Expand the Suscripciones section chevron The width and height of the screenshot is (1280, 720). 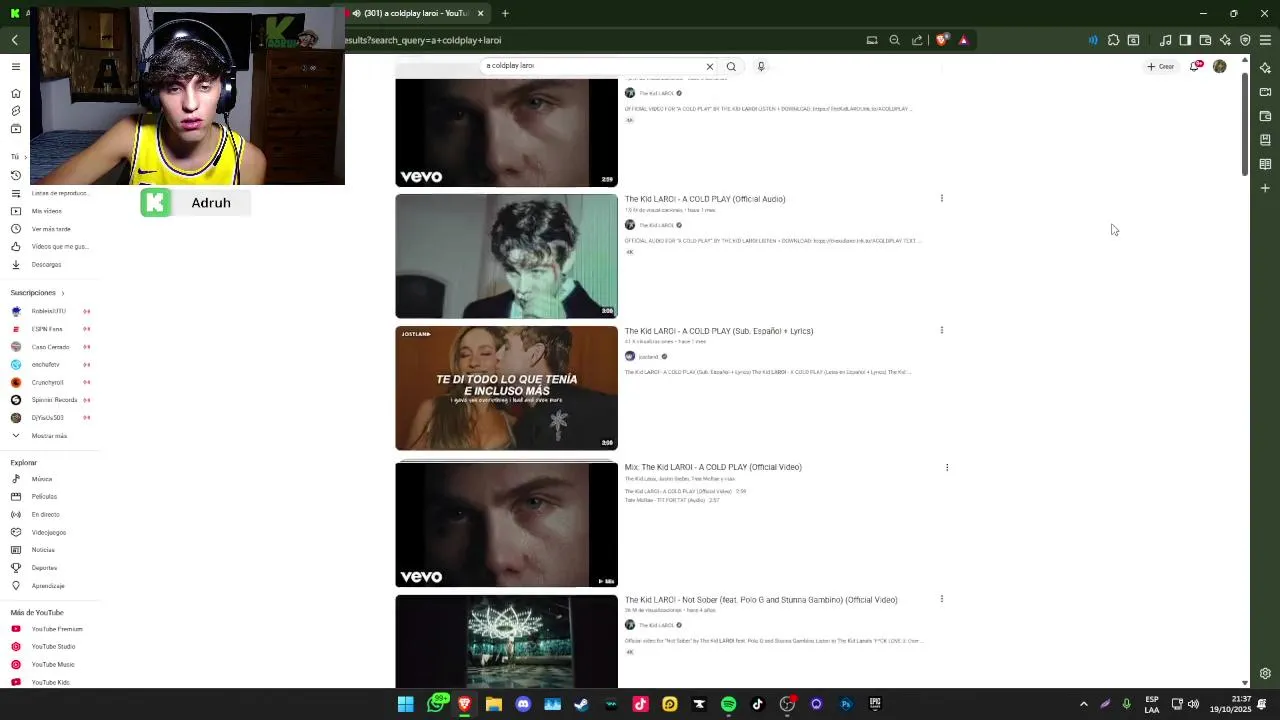pyautogui.click(x=62, y=293)
